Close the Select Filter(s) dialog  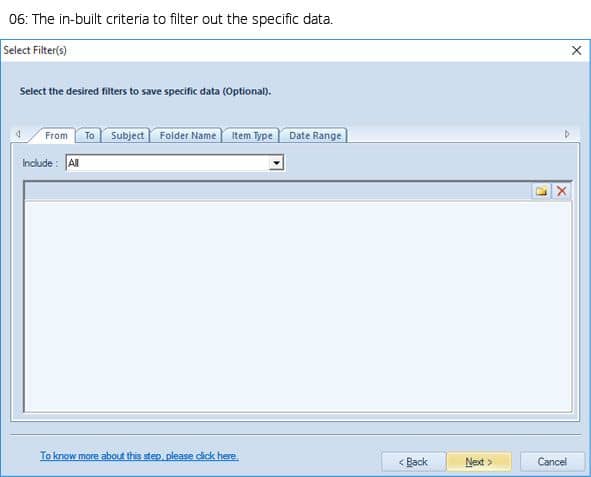[x=576, y=50]
